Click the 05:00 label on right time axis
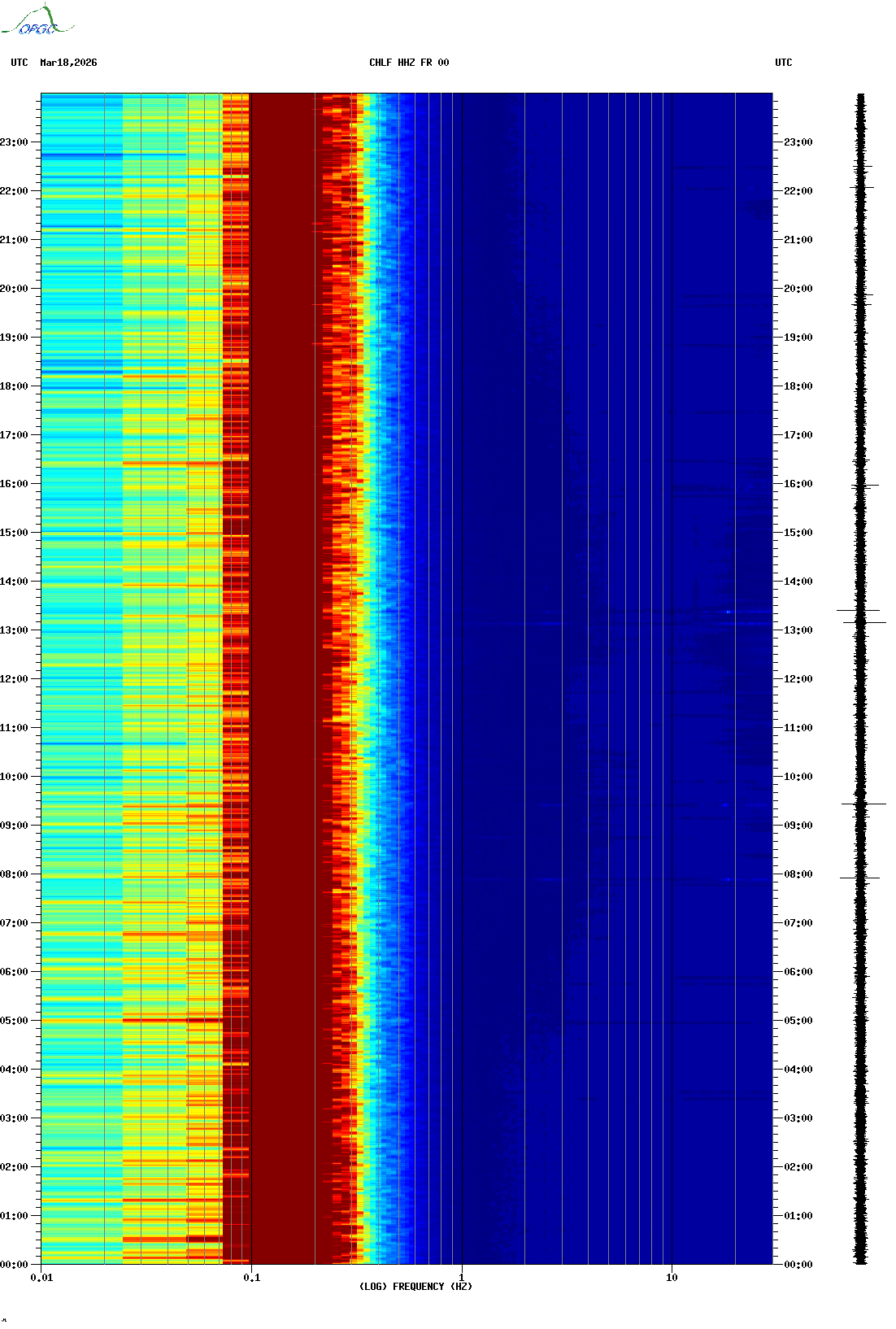This screenshot has width=896, height=1329. coord(798,1021)
